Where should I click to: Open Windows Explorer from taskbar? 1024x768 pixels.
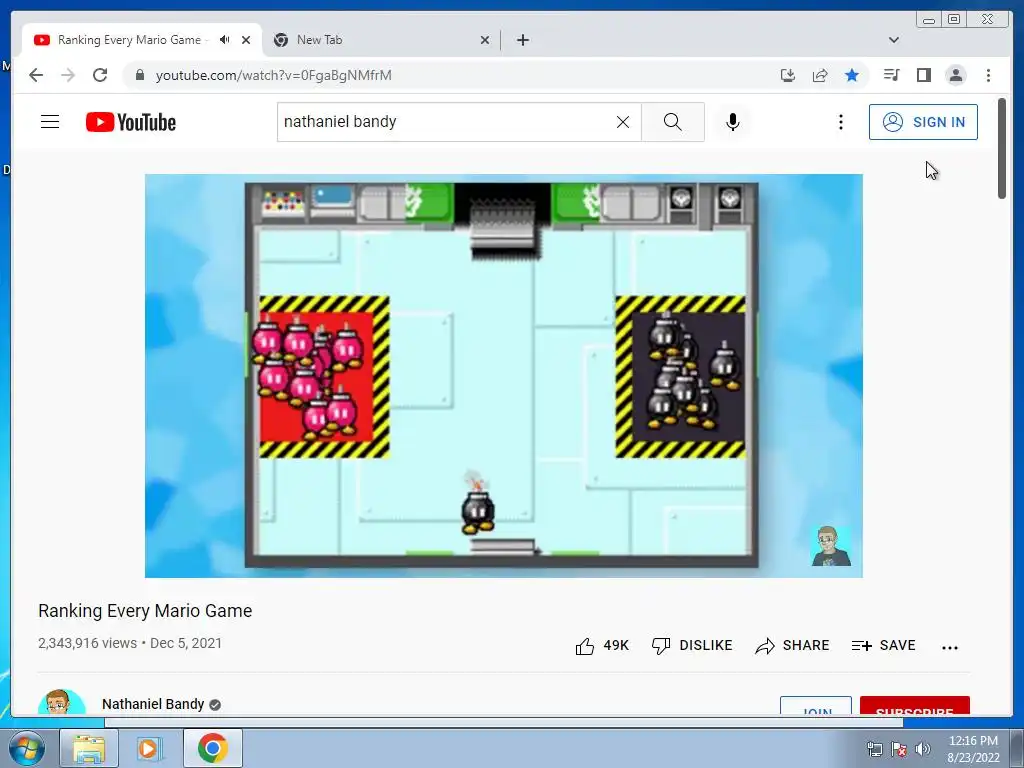(89, 748)
